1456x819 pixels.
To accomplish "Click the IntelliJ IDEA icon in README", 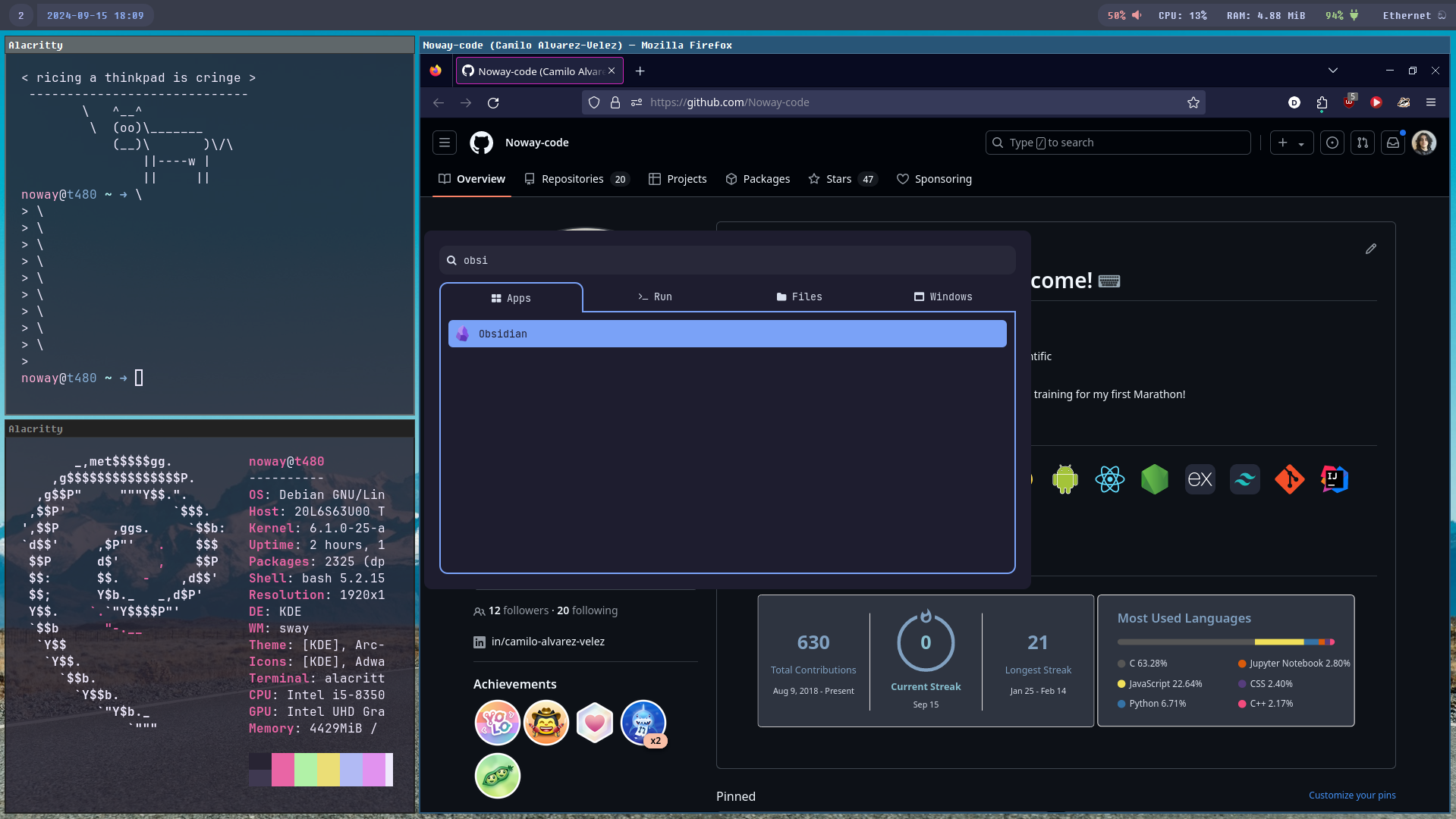I will point(1335,479).
